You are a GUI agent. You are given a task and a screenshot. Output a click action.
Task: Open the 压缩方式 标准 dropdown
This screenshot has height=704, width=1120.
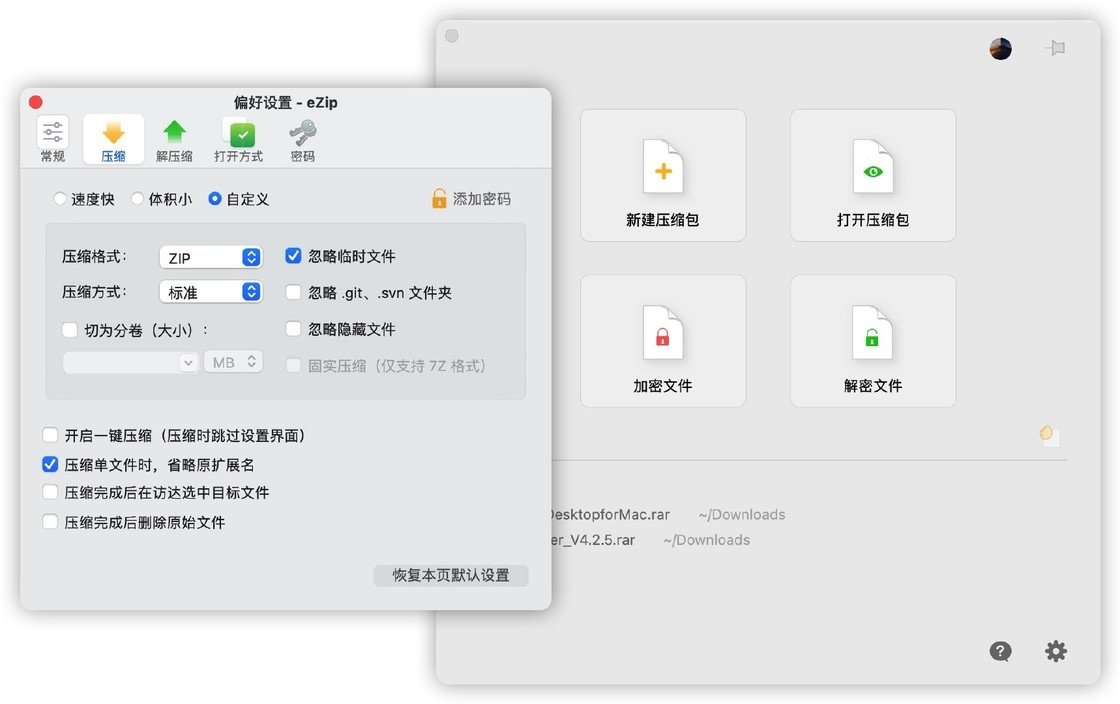(x=211, y=292)
